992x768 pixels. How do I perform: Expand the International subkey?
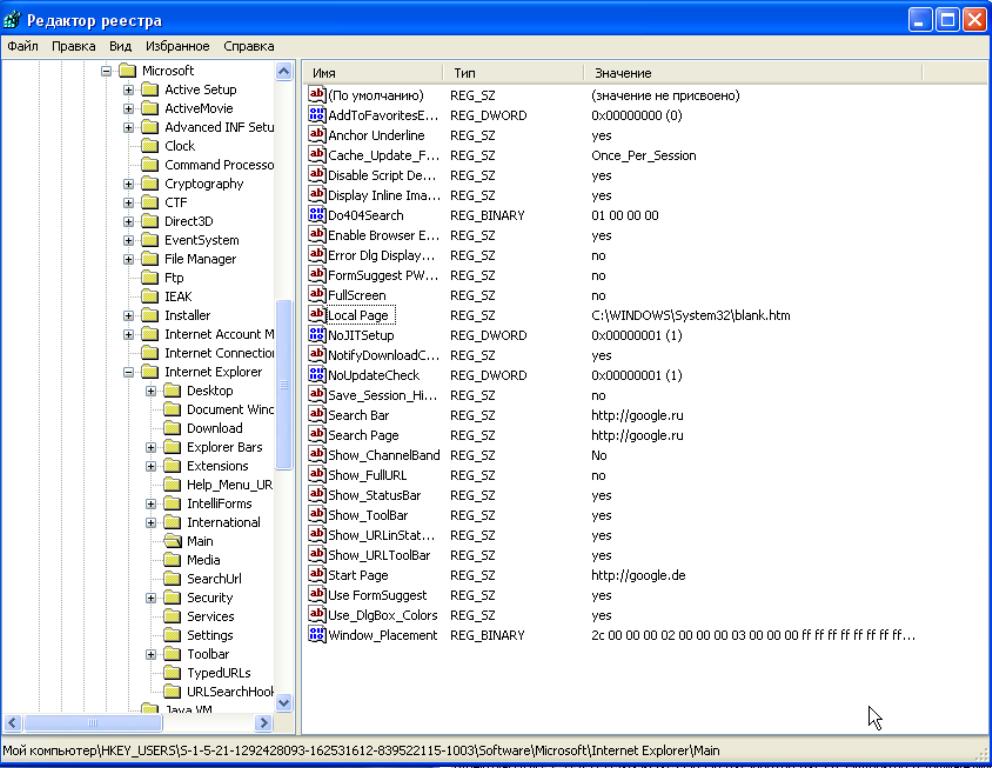(x=151, y=523)
